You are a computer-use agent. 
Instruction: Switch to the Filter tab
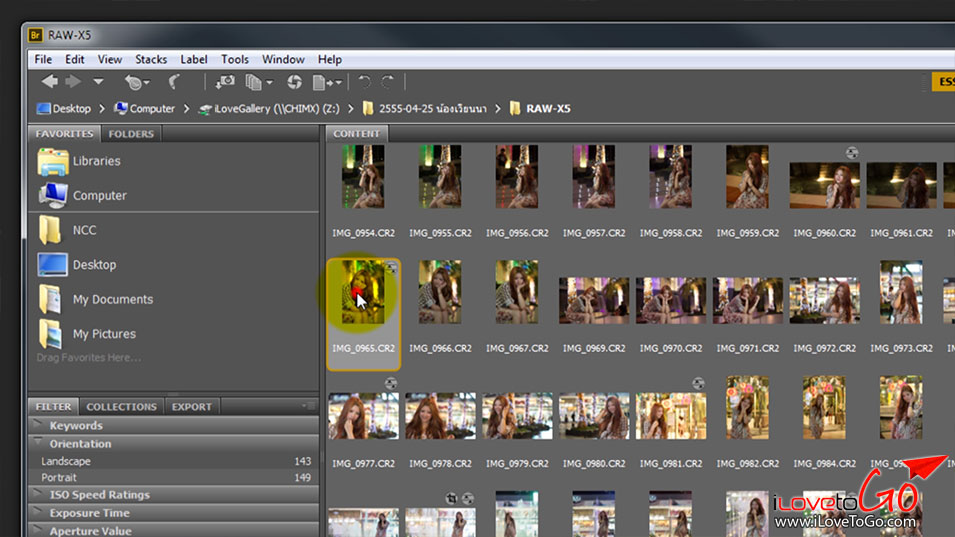pyautogui.click(x=54, y=406)
